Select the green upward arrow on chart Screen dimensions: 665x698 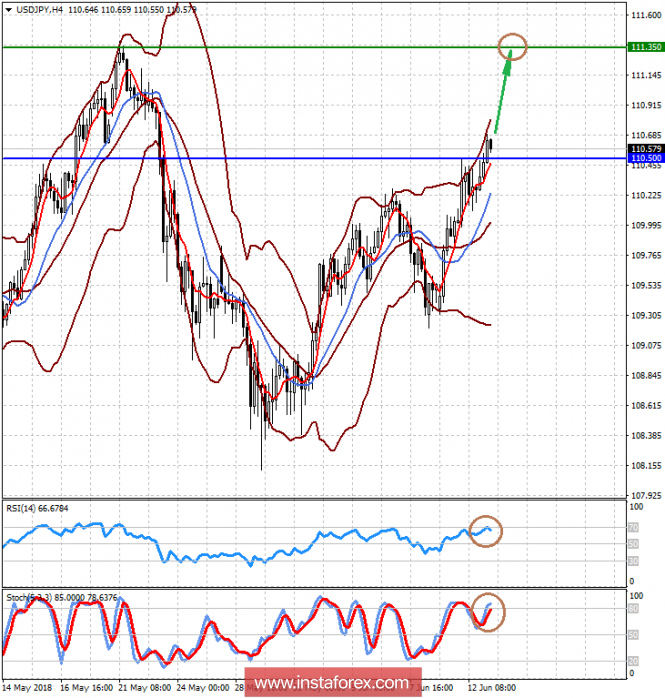pyautogui.click(x=504, y=93)
